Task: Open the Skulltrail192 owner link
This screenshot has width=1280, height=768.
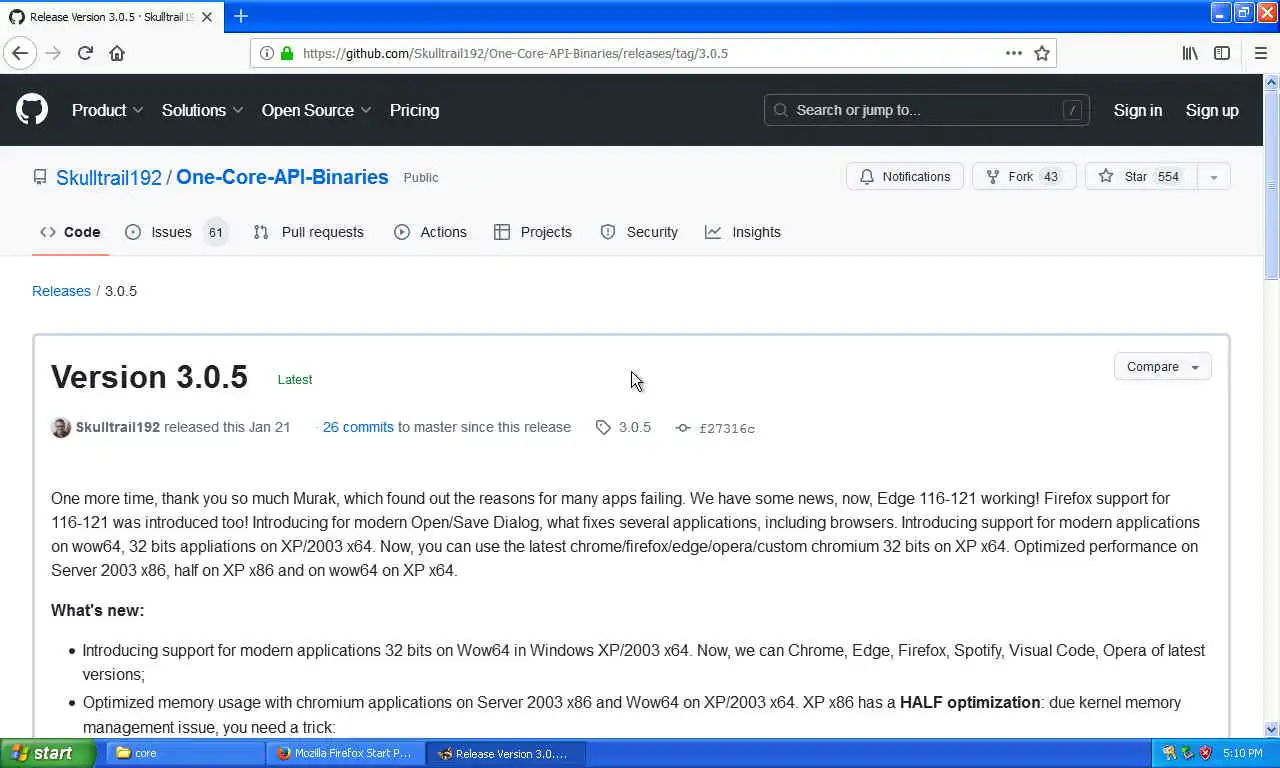Action: [x=108, y=177]
